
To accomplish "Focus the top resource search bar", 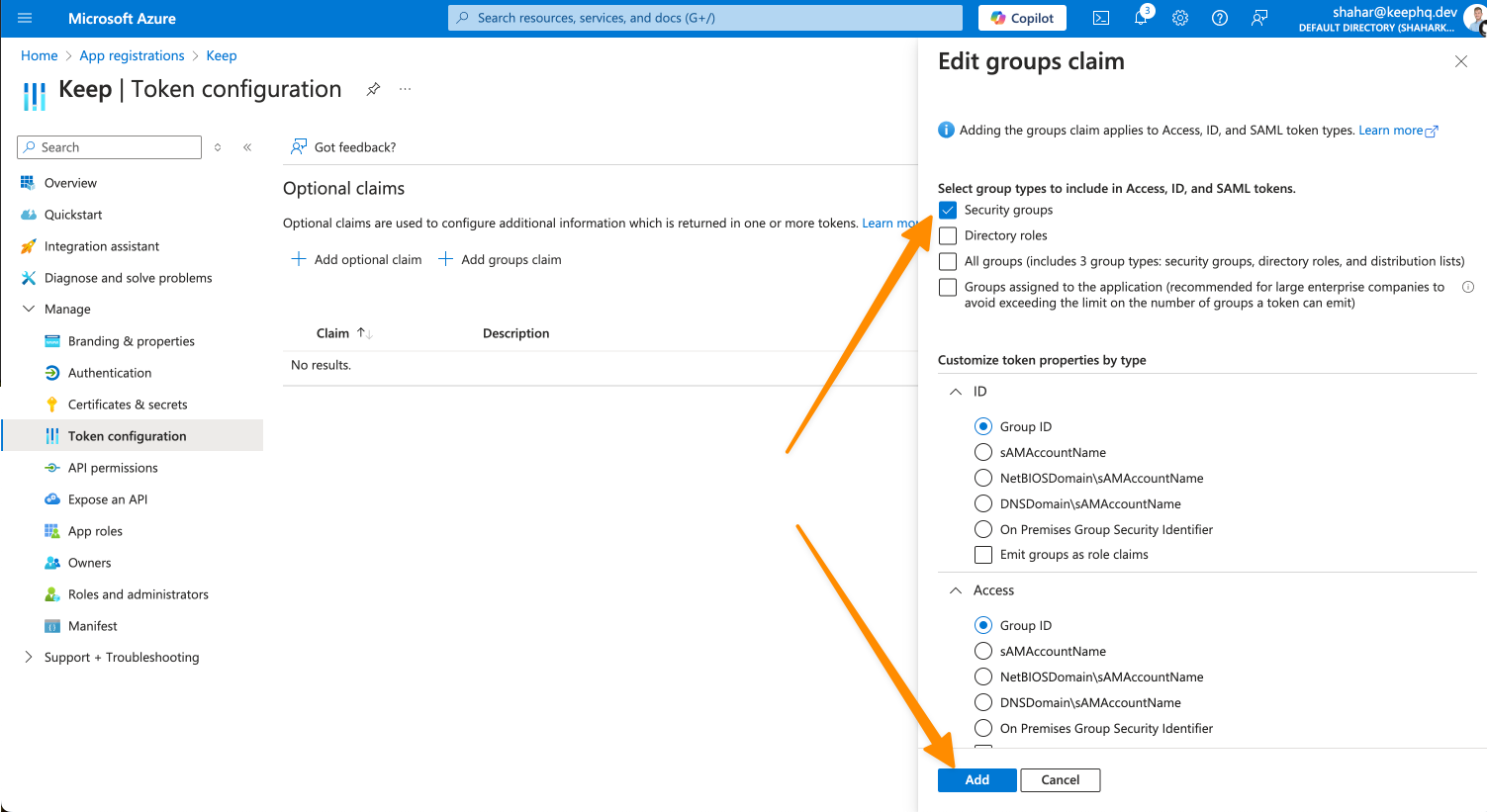I will point(705,18).
